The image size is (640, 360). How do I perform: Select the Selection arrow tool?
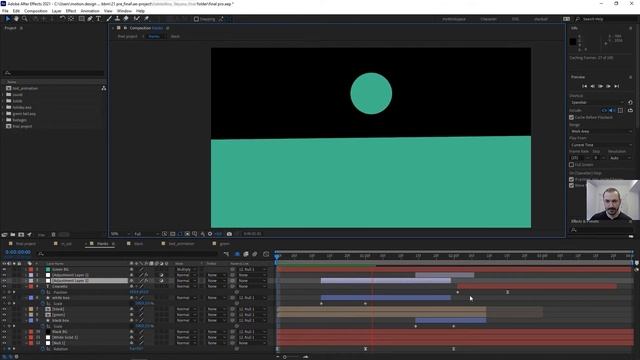click(x=7, y=19)
